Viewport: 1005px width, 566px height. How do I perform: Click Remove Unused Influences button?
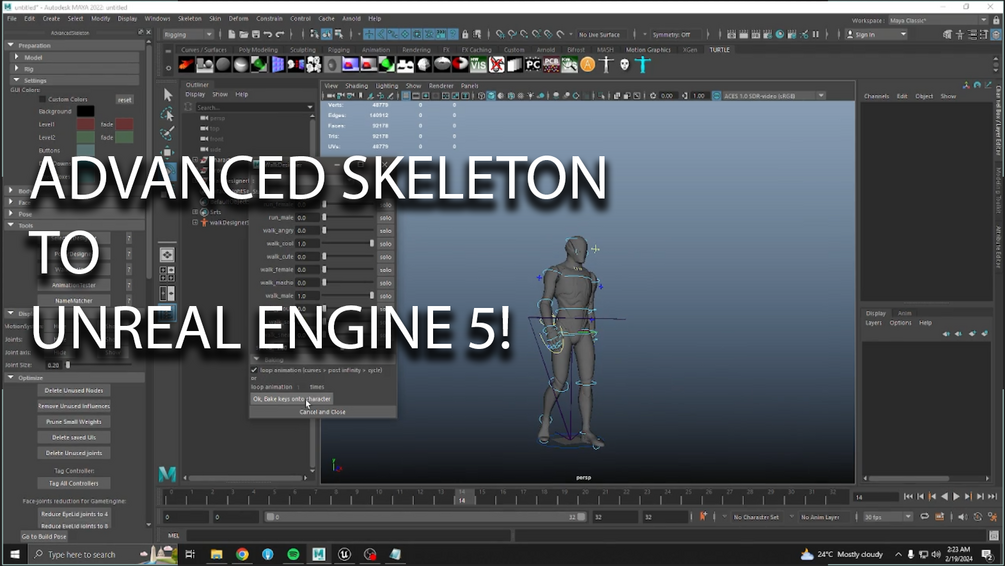pos(74,406)
